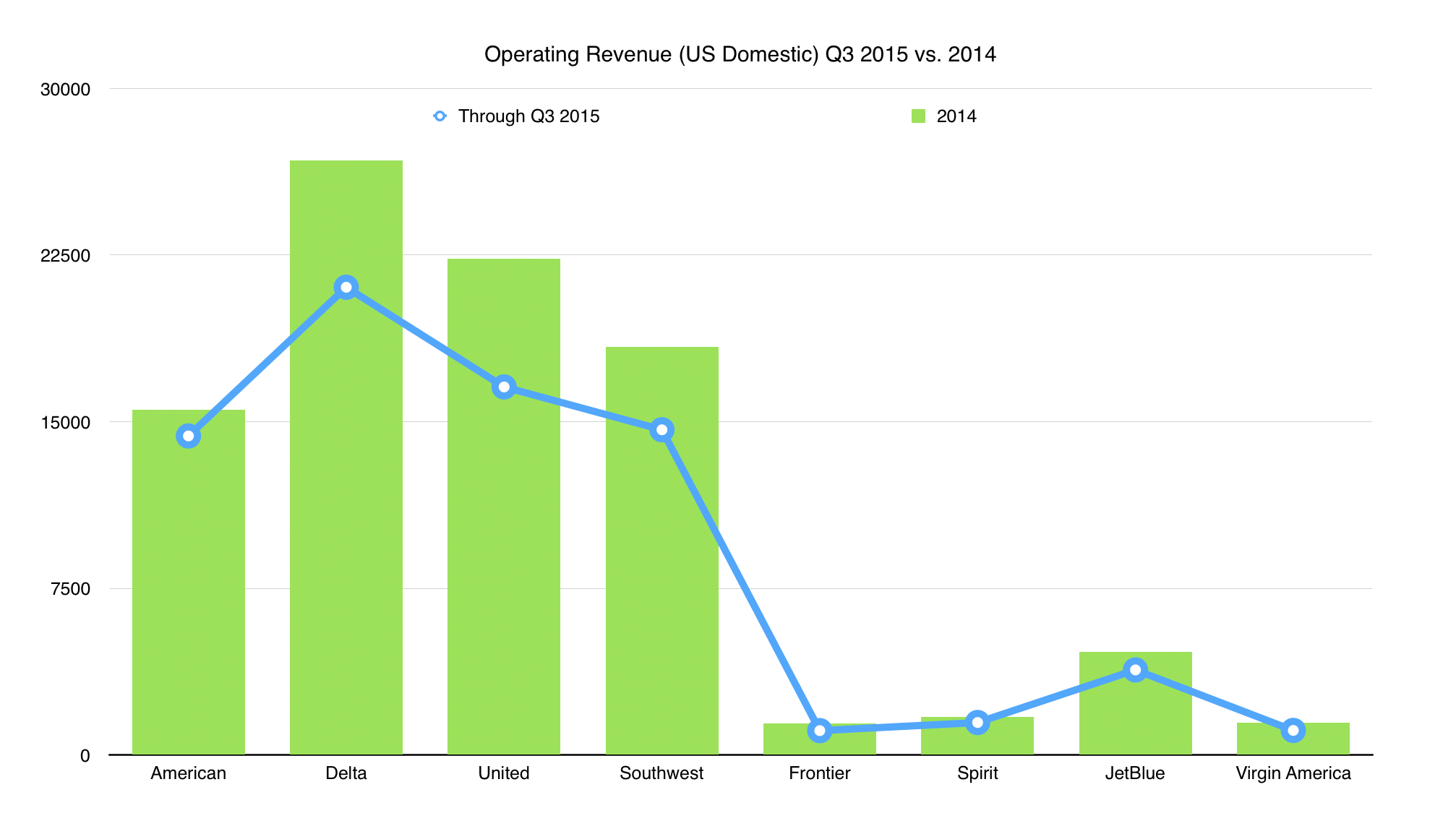The height and width of the screenshot is (821, 1456).
Task: Click the Delta axis label
Action: tap(346, 773)
